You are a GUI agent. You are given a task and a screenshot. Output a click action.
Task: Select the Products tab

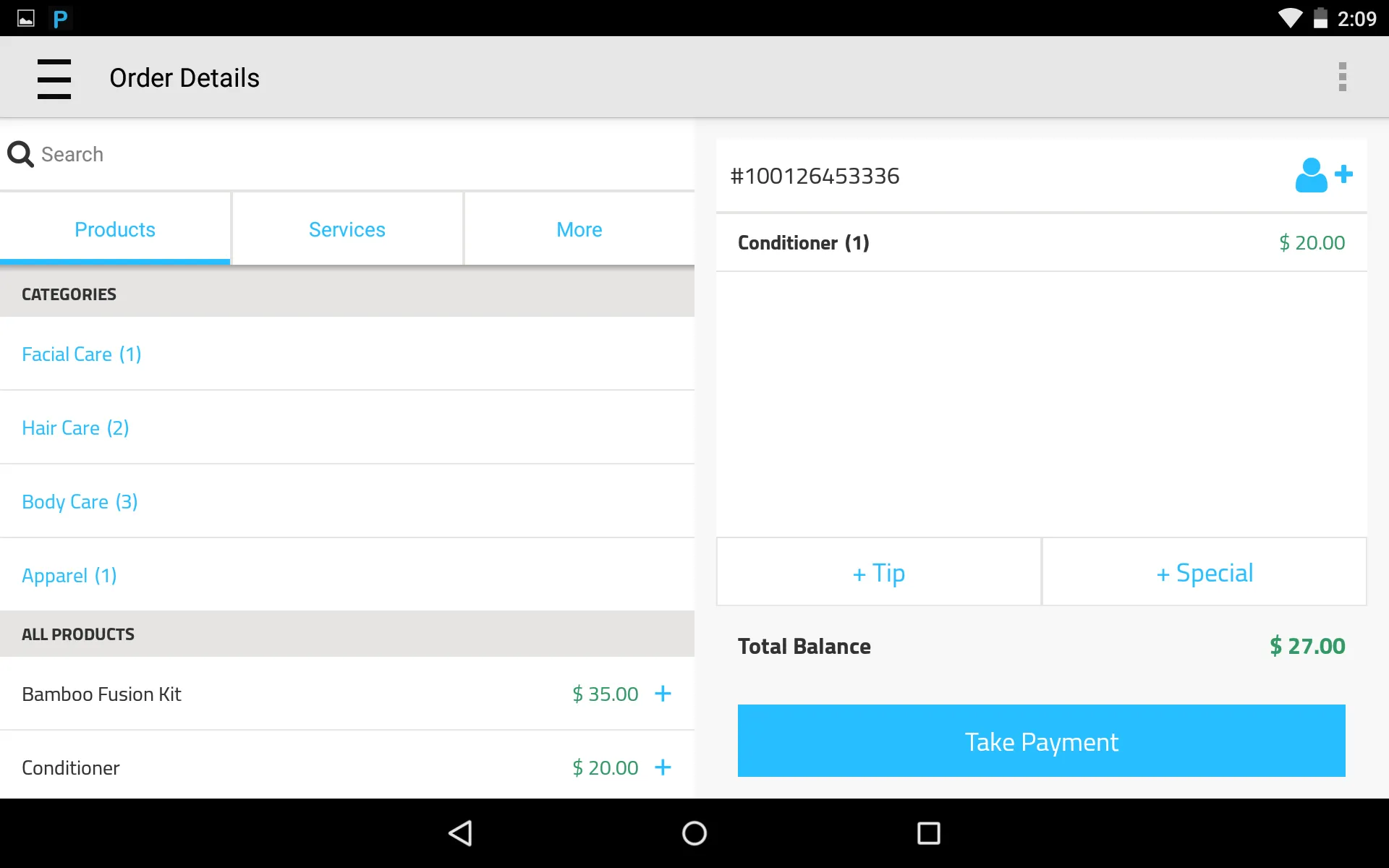coord(114,229)
